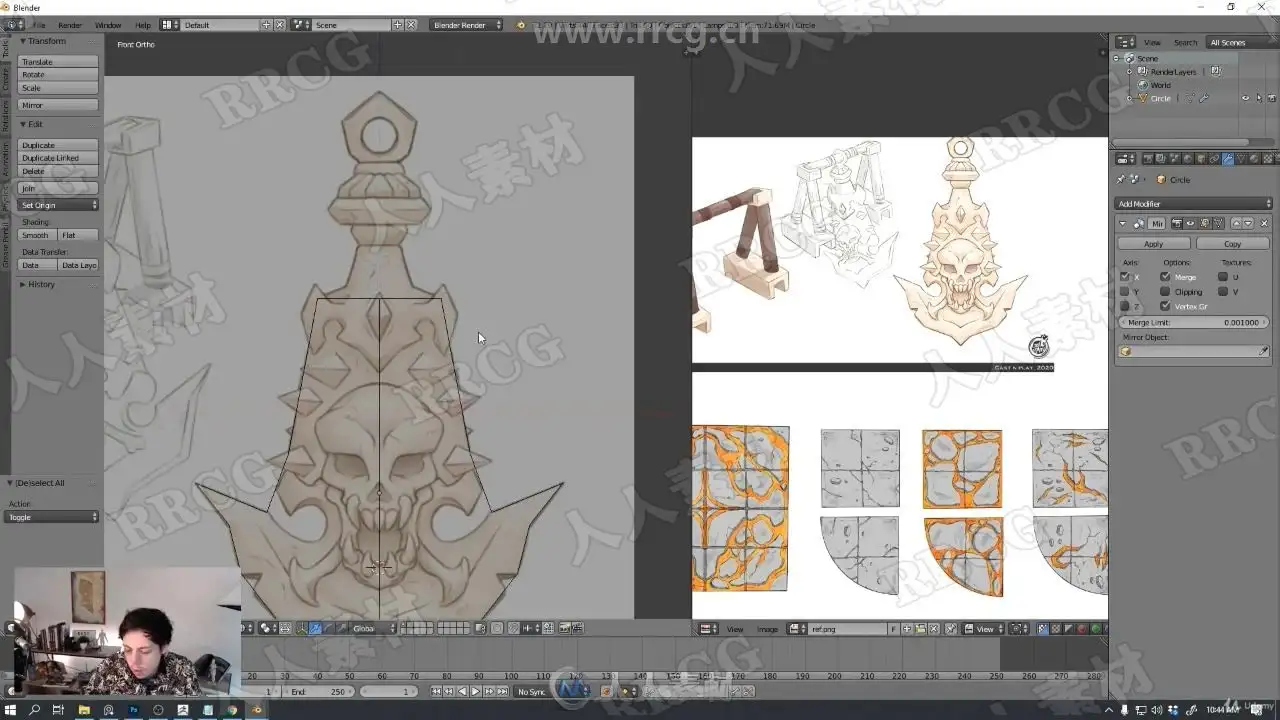Click the End frame field

click(319, 692)
